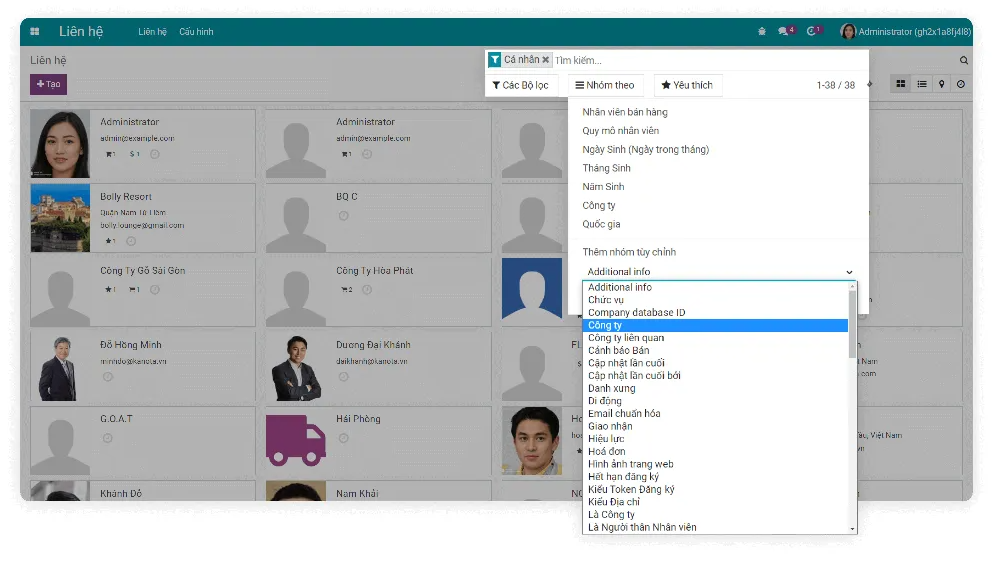
Task: Open the apps grid menu icon
Action: [x=35, y=32]
